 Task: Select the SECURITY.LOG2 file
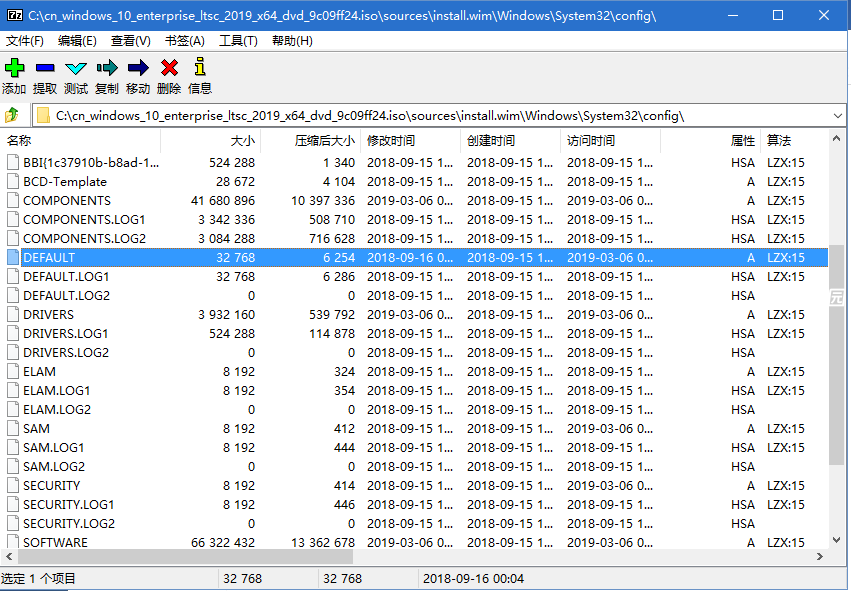tap(69, 523)
